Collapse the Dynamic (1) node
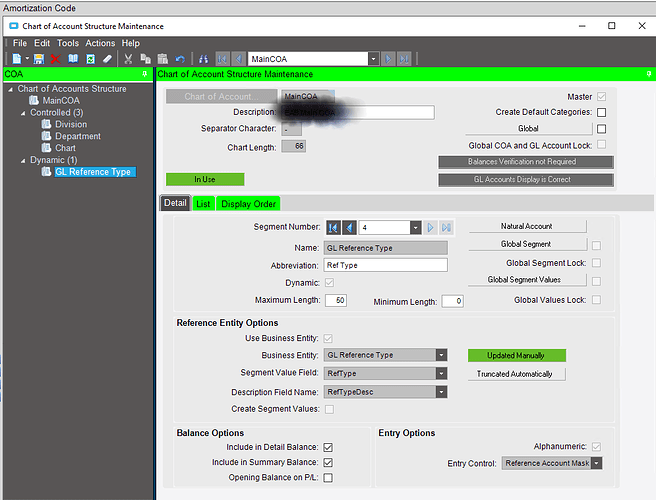This screenshot has width=656, height=500. tap(23, 160)
